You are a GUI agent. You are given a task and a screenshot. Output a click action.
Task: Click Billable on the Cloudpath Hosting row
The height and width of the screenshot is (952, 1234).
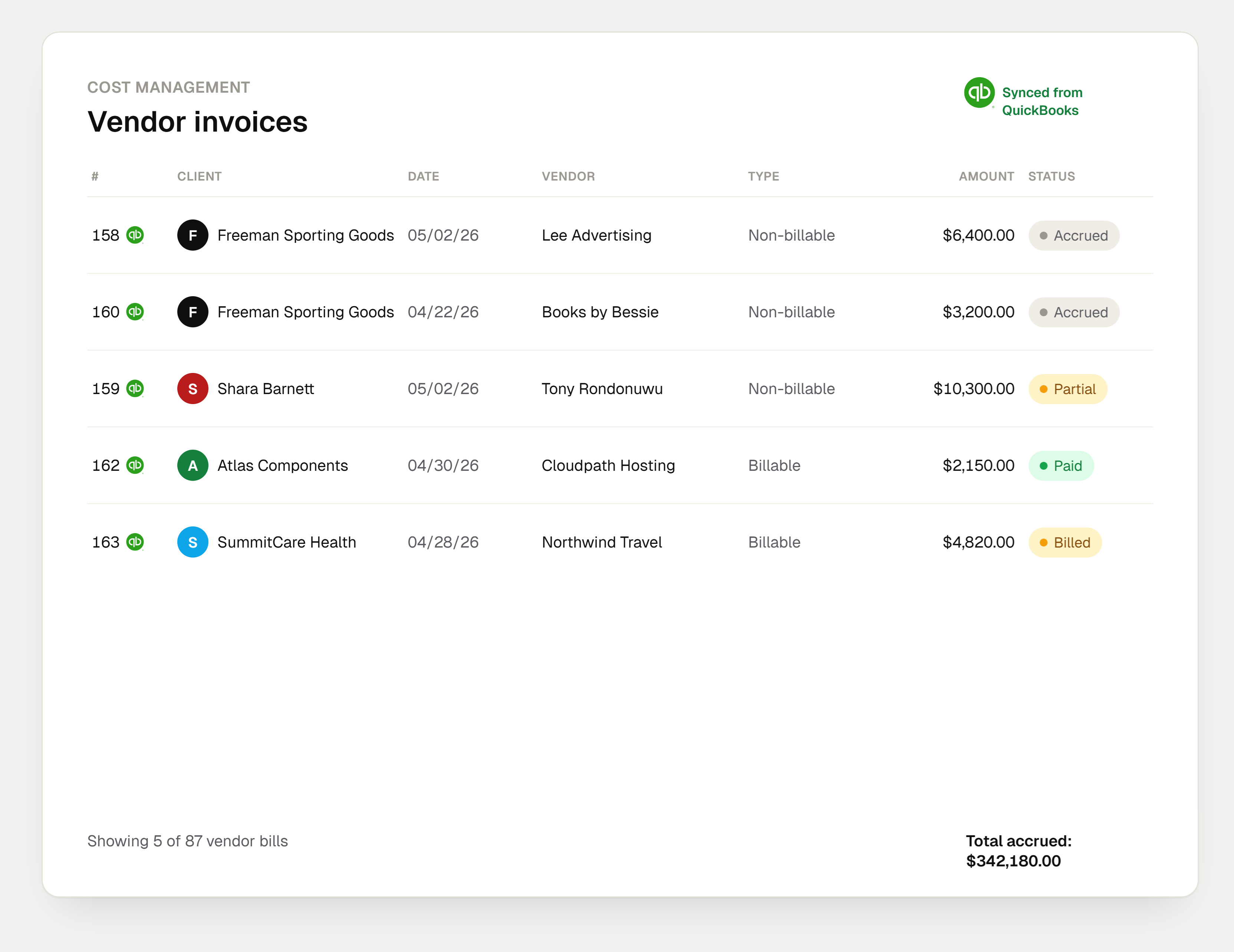(x=774, y=465)
